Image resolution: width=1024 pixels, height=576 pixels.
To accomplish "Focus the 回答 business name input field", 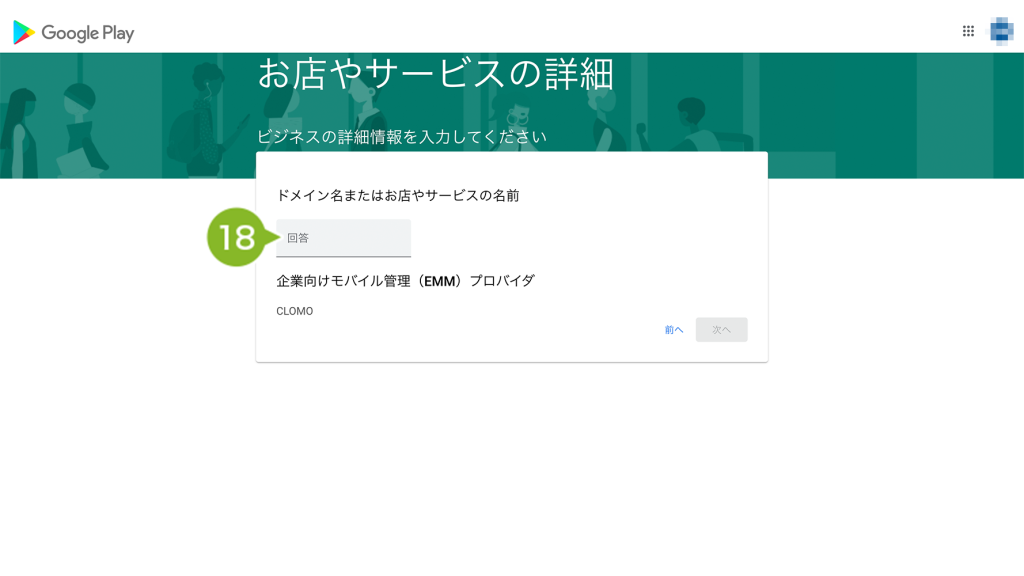I will click(344, 238).
